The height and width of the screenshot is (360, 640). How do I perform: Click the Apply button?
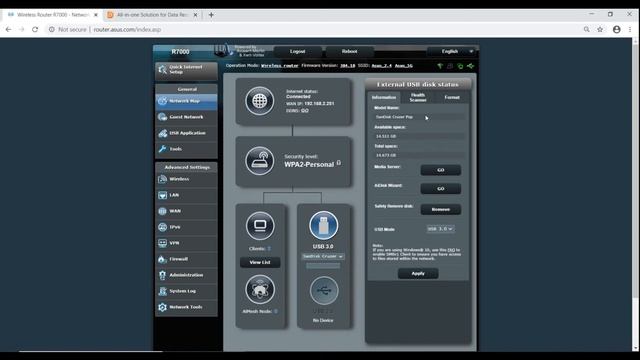coord(418,273)
